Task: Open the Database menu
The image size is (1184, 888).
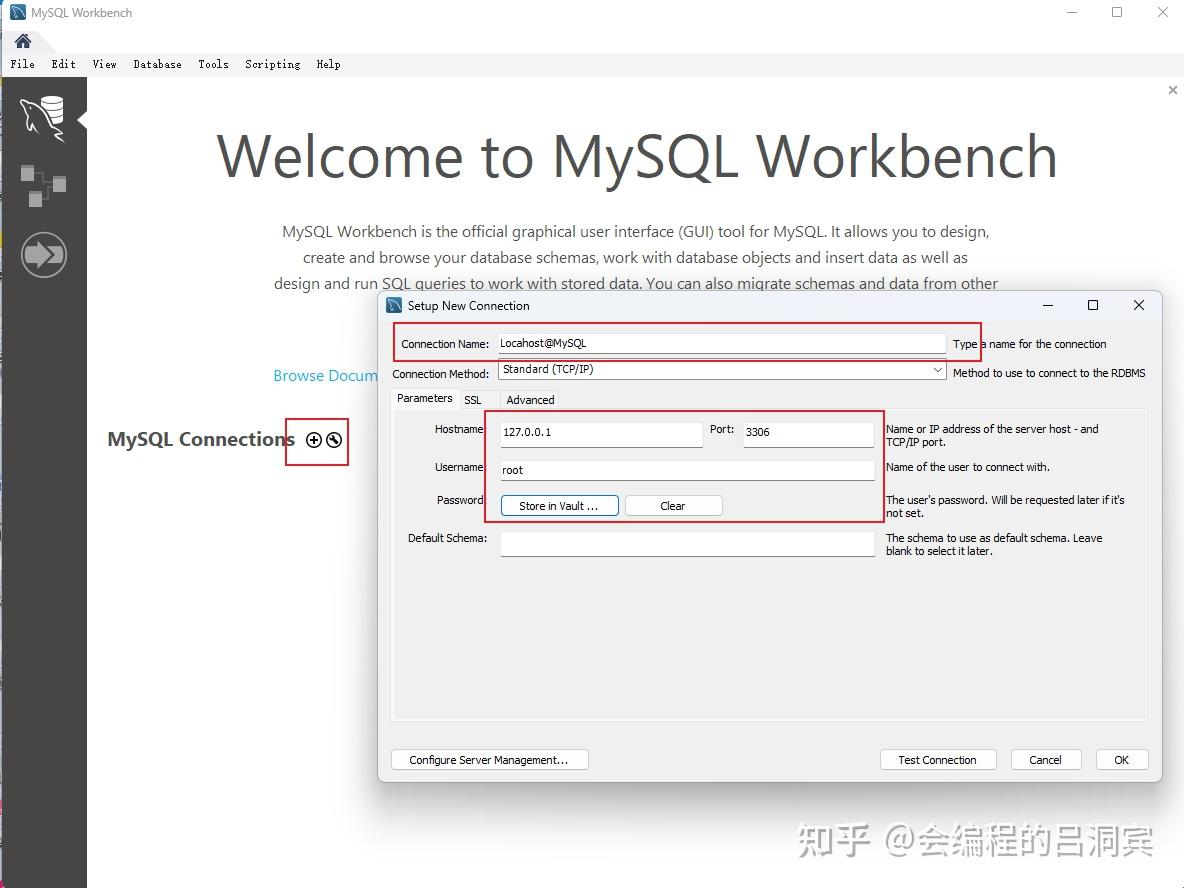Action: coord(157,64)
